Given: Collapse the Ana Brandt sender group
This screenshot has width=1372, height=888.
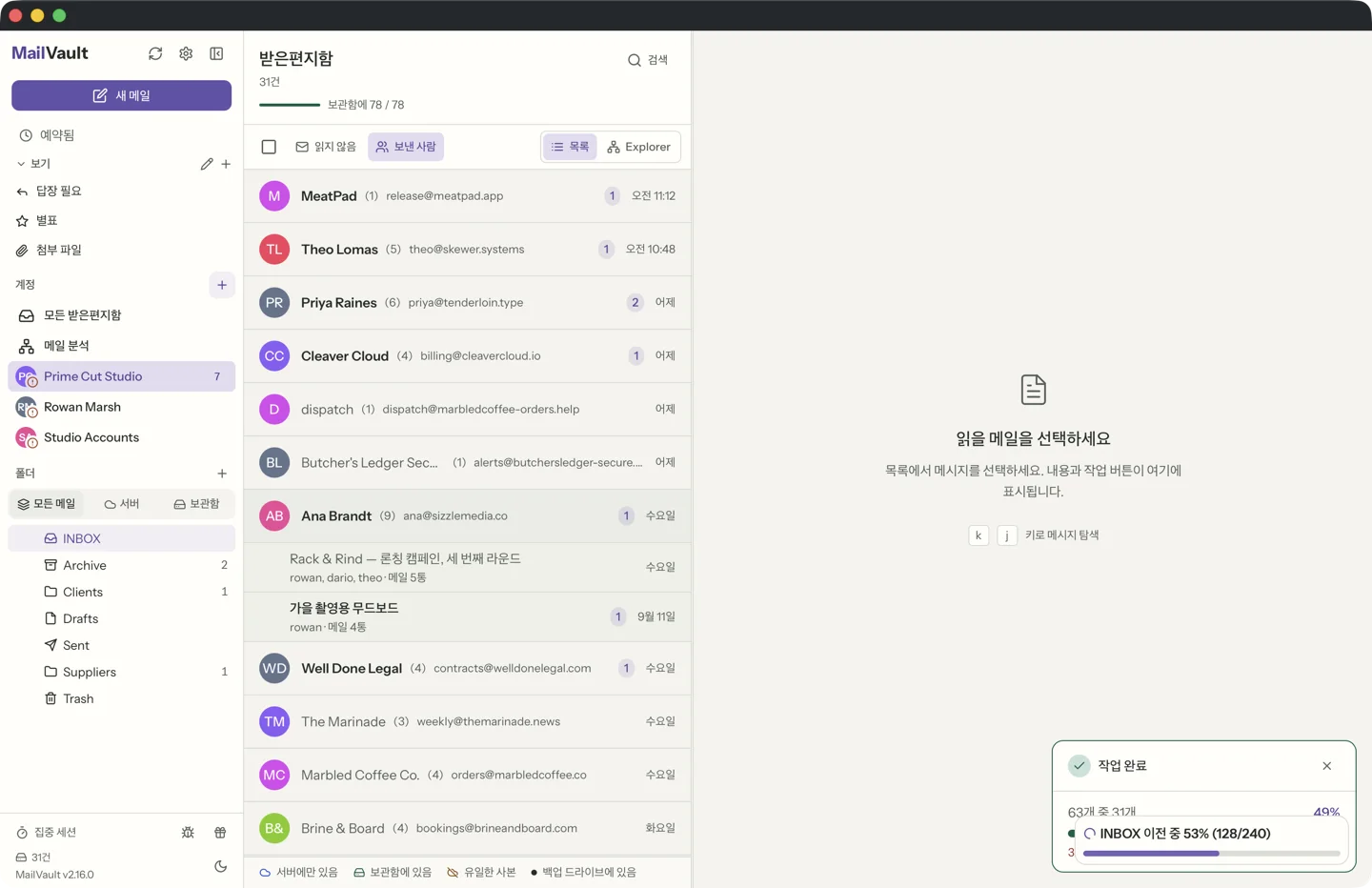Looking at the screenshot, I should pos(468,515).
